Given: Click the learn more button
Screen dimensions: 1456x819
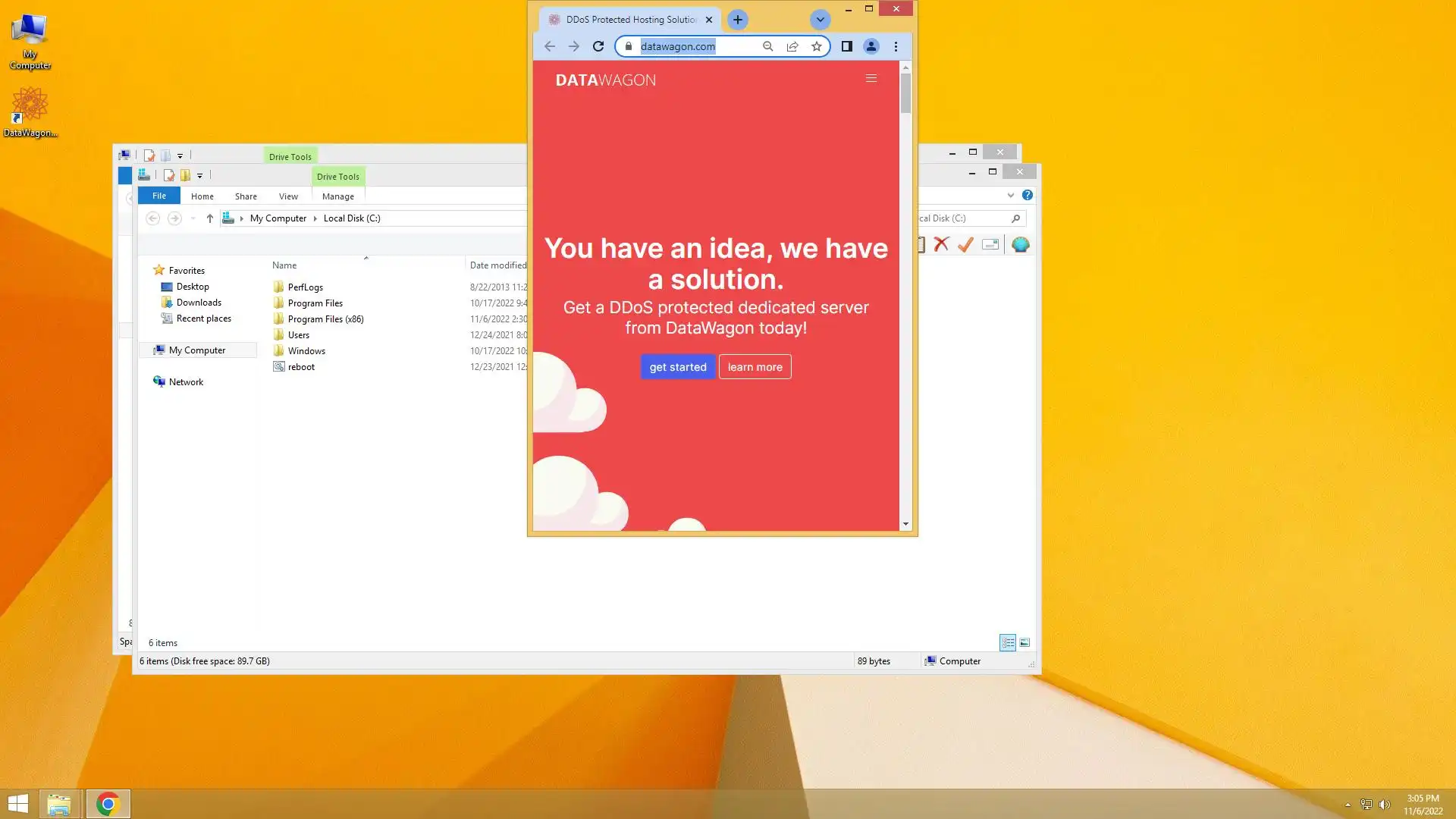Looking at the screenshot, I should pyautogui.click(x=755, y=367).
